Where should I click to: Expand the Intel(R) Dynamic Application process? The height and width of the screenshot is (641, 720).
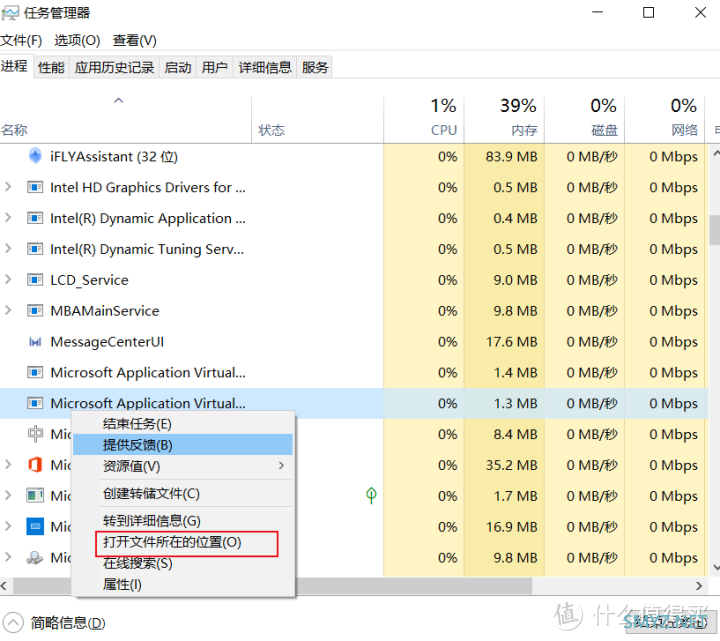(8, 218)
